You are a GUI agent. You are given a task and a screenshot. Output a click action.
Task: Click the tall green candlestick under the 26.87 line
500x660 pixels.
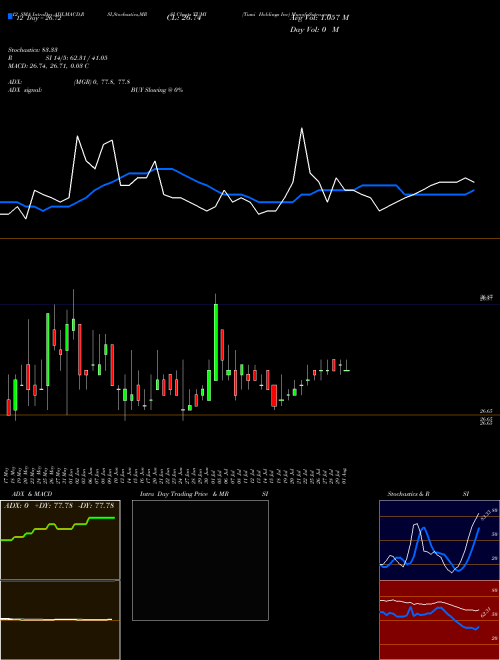pos(216,342)
